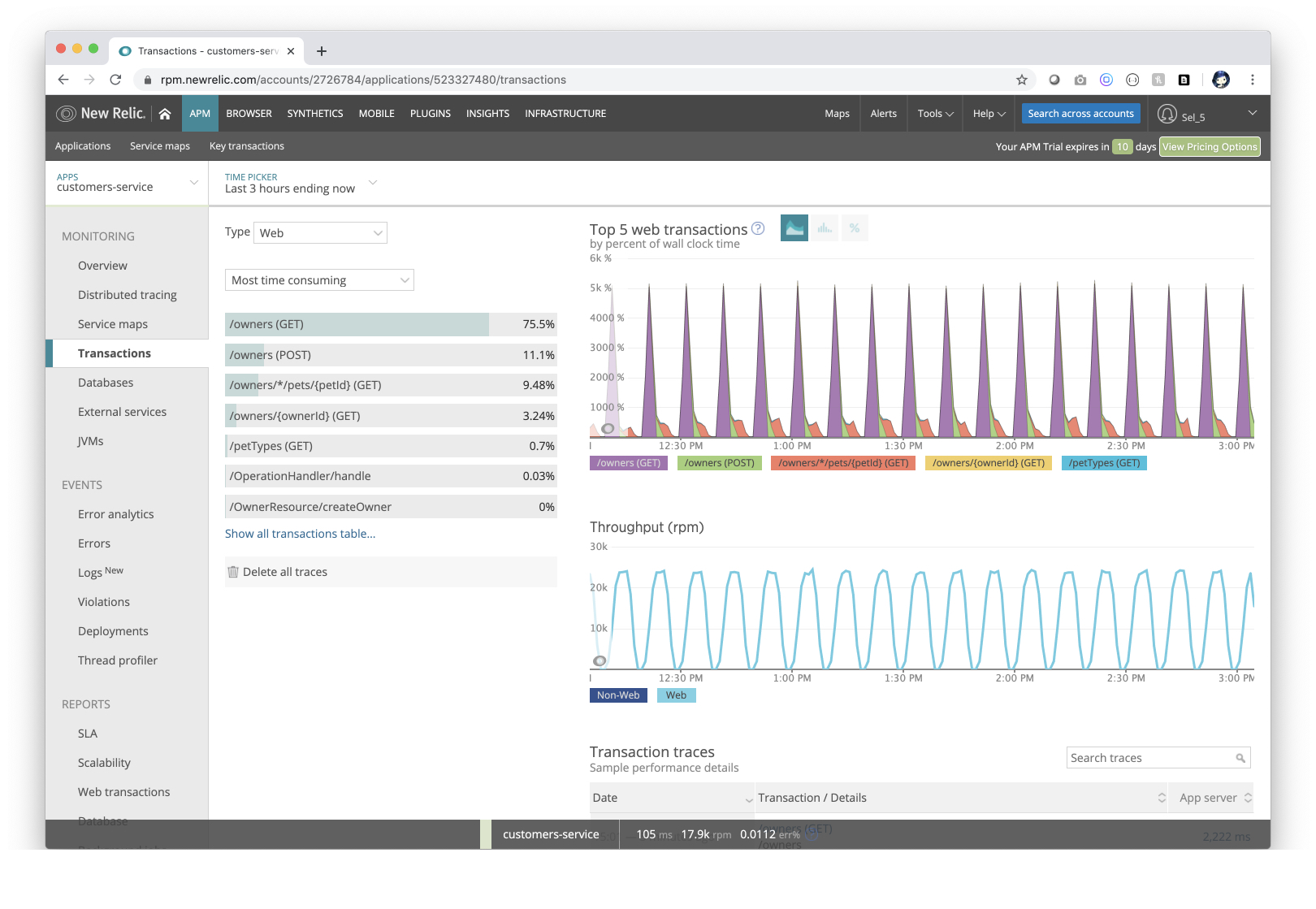
Task: Click magnifier icon in Search traces
Action: click(1240, 758)
